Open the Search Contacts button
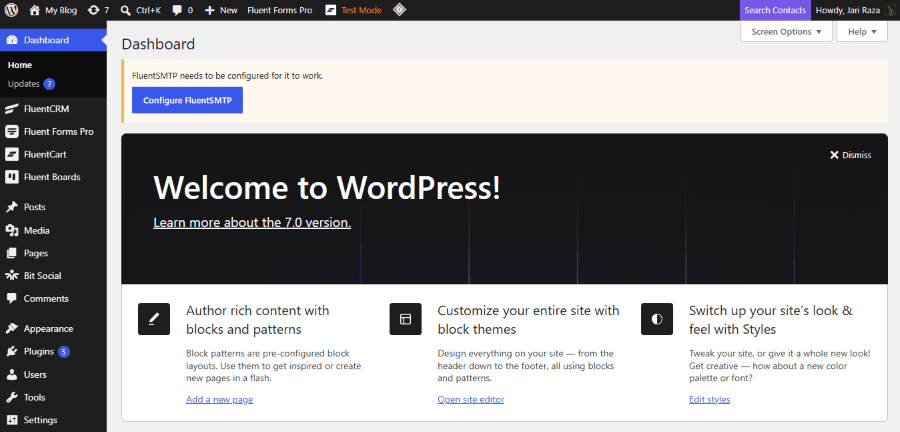 [775, 10]
